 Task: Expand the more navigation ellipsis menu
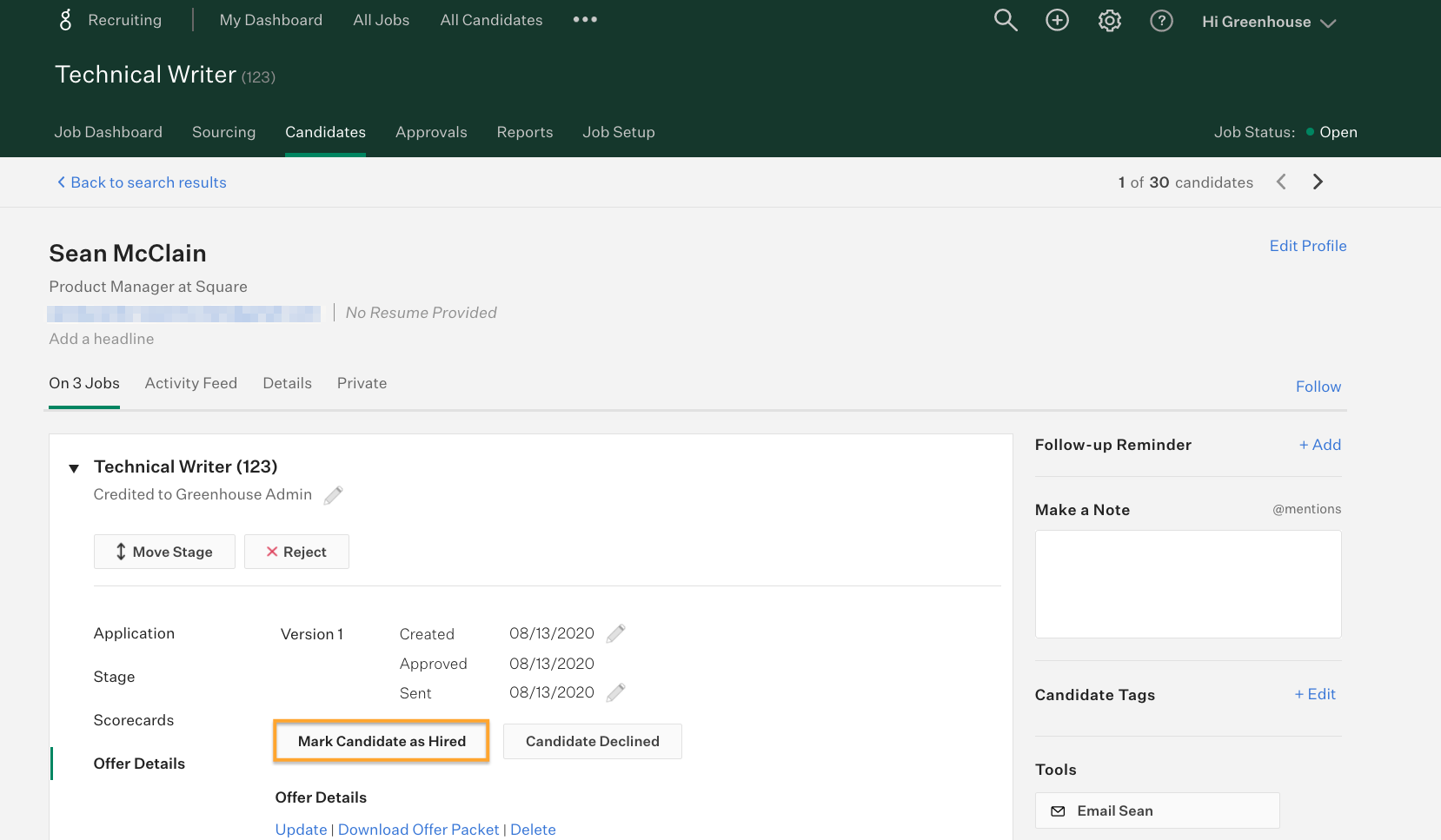585,19
